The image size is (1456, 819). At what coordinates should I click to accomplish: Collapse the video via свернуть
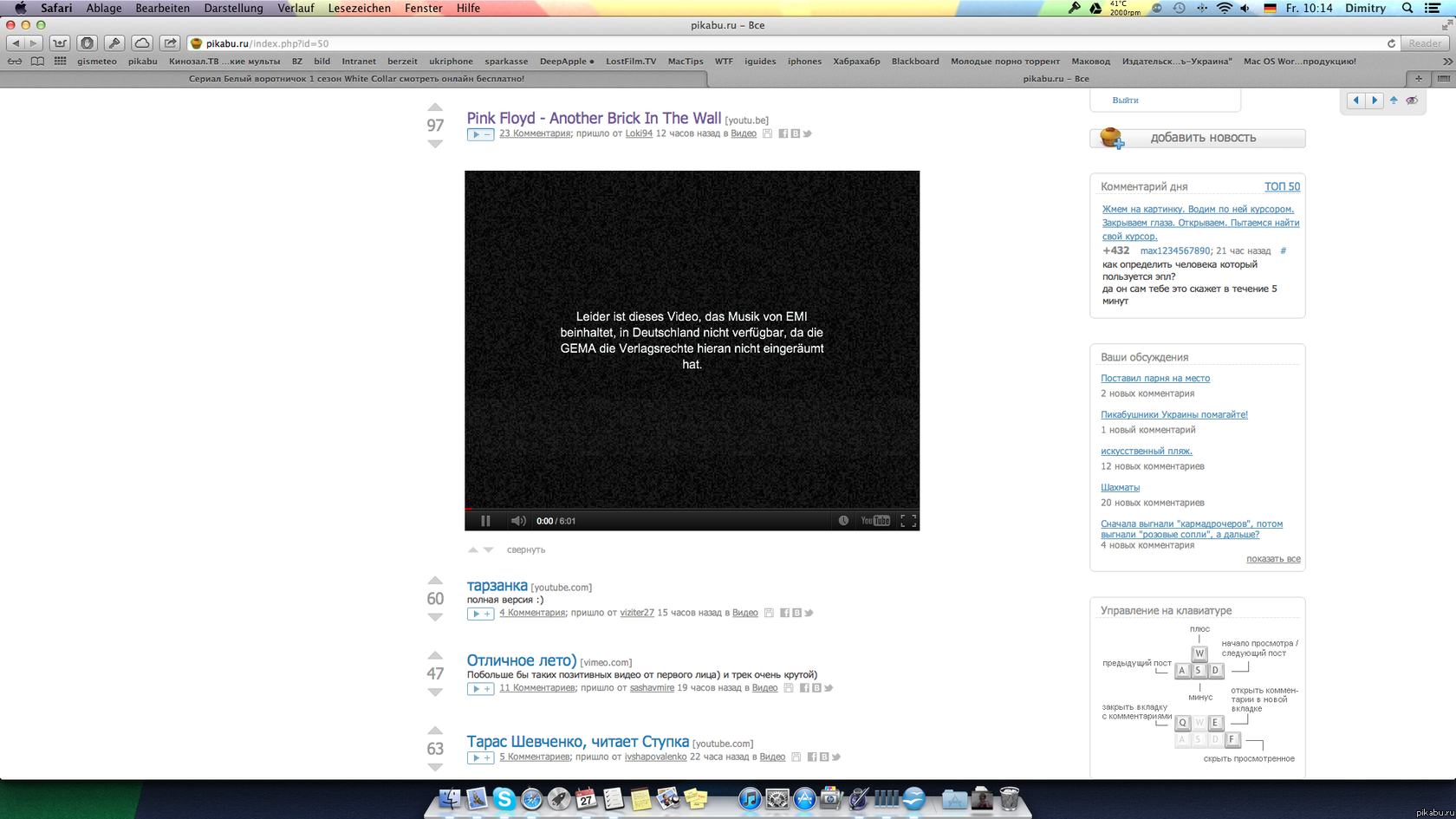coord(525,549)
